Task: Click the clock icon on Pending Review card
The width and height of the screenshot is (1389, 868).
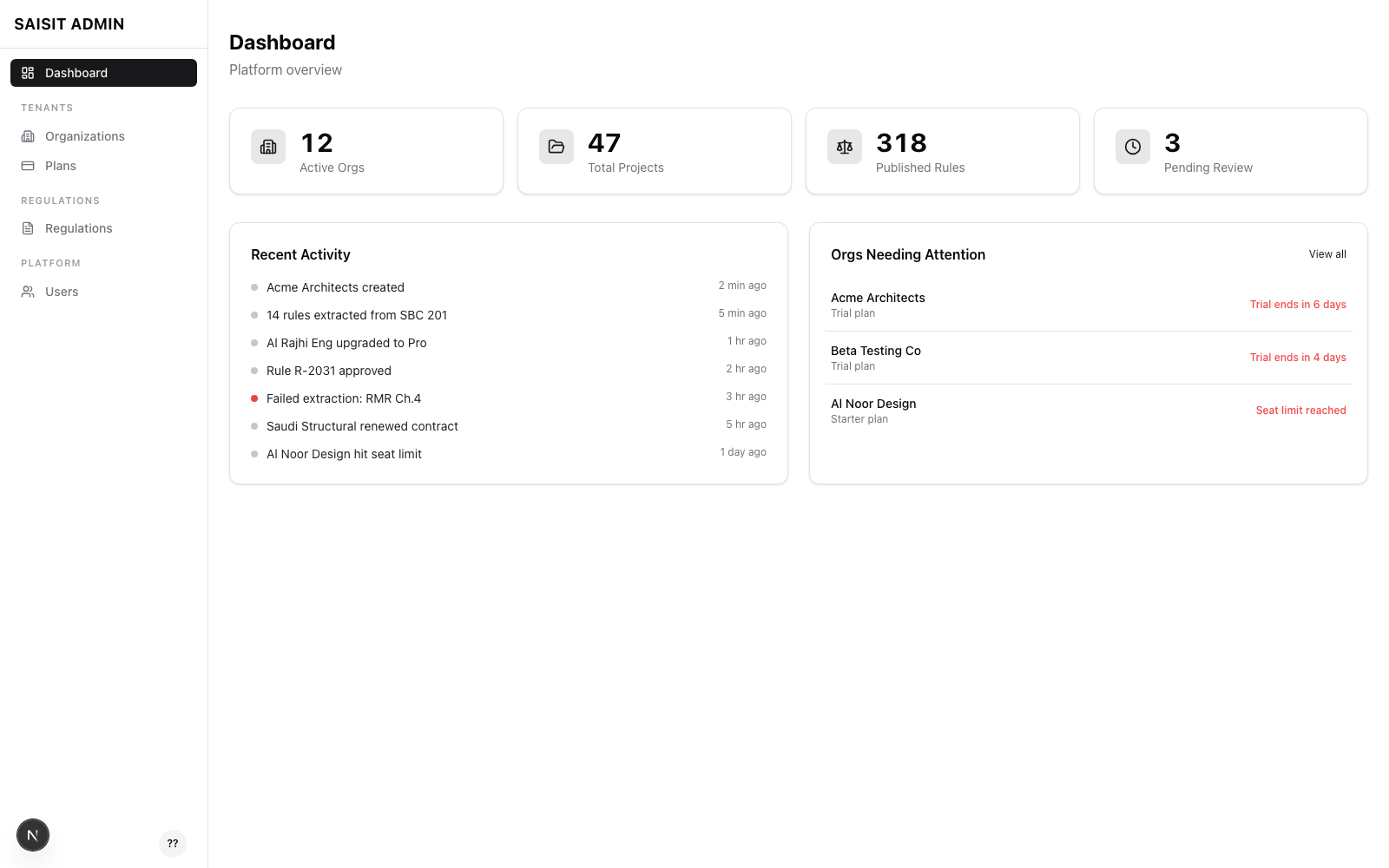Action: pyautogui.click(x=1133, y=147)
